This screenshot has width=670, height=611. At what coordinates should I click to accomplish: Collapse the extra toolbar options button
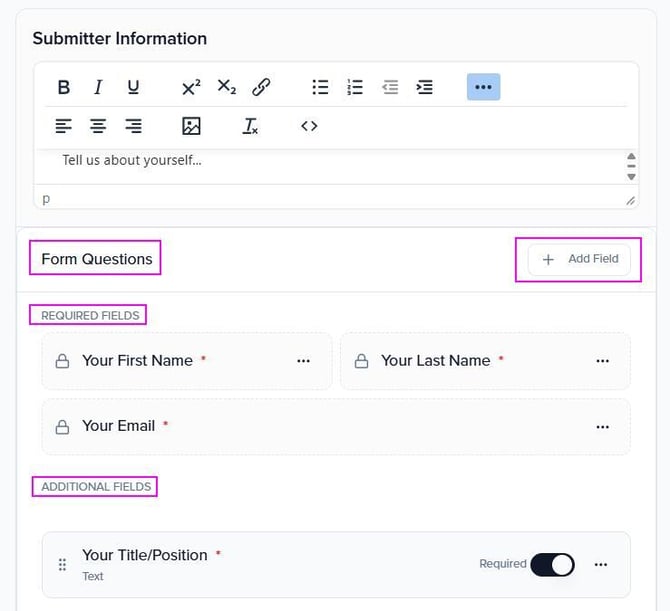[x=483, y=87]
